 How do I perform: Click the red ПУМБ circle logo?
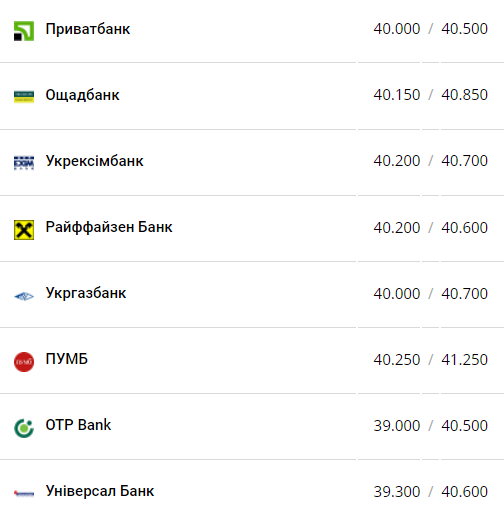click(x=24, y=362)
